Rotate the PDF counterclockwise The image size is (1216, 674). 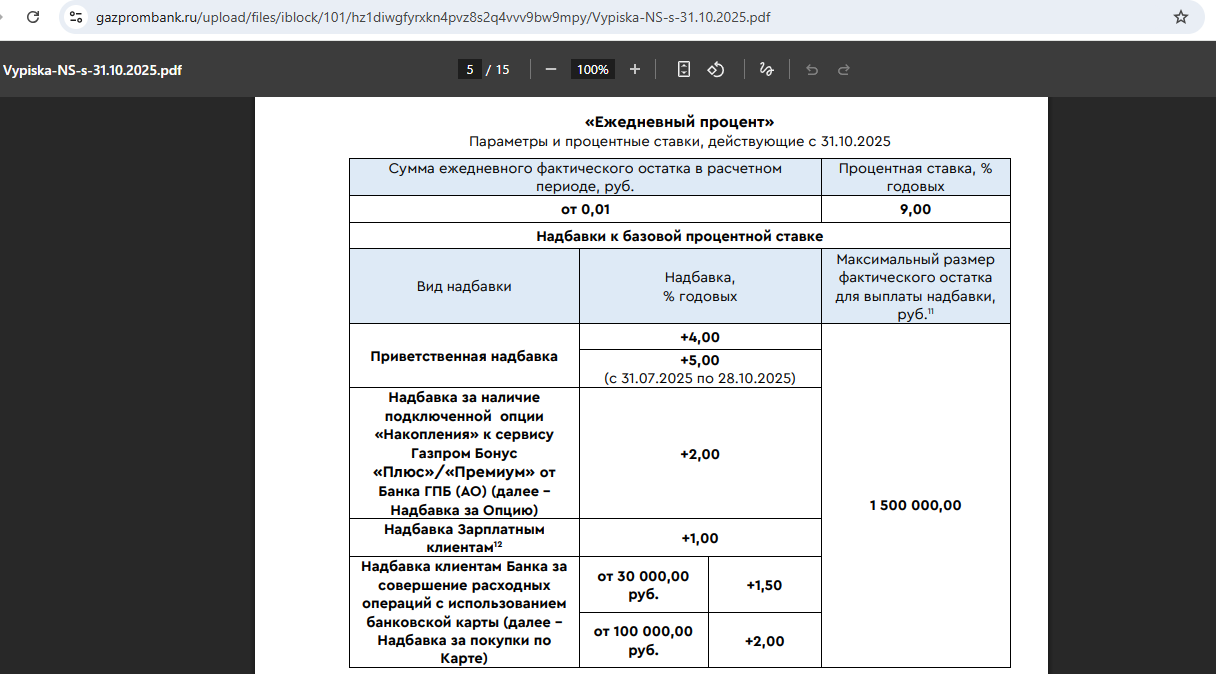(716, 69)
